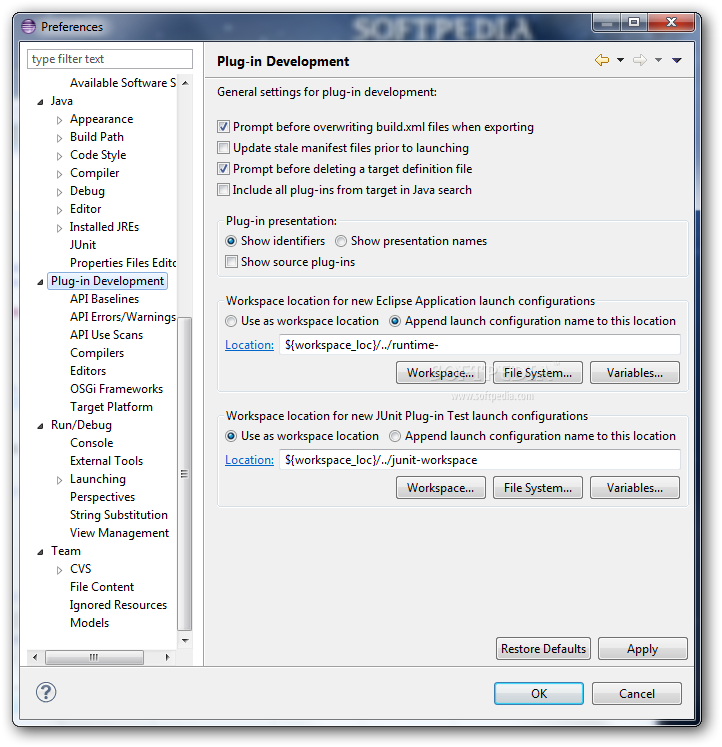Click the tree horizontal scroll left arrow
The height and width of the screenshot is (747, 722).
(x=35, y=657)
